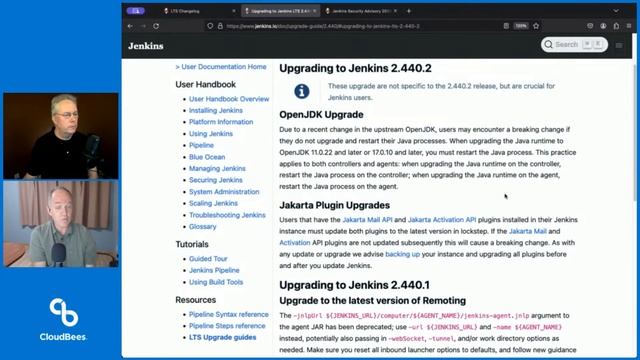640x360 pixels.
Task: Click the Upgrading to Jenkins 2.440.2 heading
Action: [355, 68]
